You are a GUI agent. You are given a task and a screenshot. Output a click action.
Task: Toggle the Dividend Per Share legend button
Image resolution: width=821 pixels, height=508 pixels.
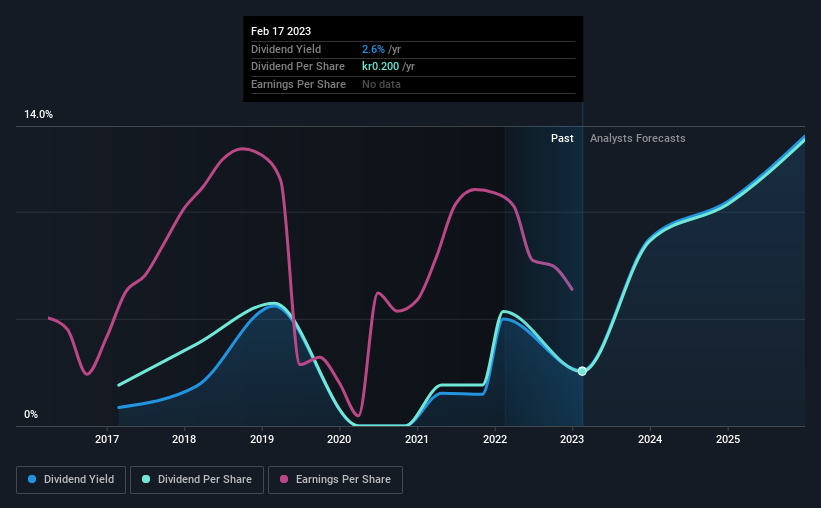click(x=197, y=480)
